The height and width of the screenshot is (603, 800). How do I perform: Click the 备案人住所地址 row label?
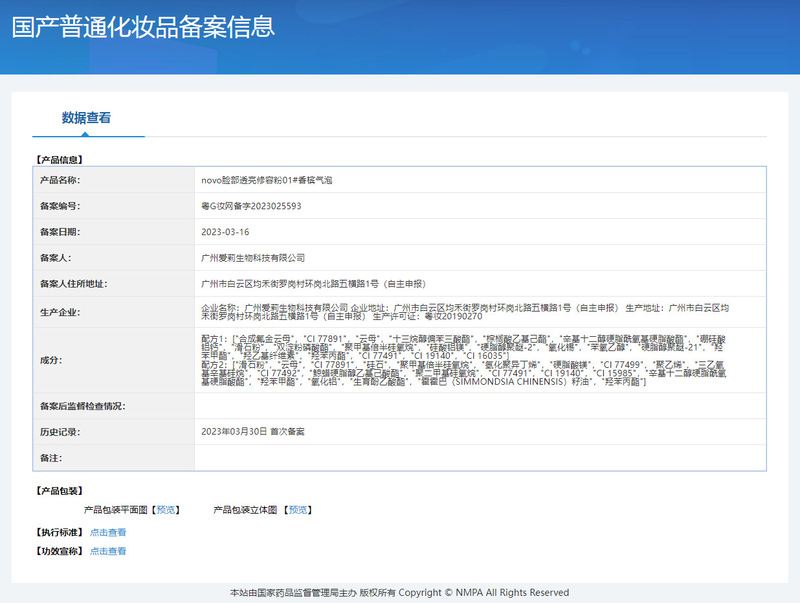(x=73, y=284)
